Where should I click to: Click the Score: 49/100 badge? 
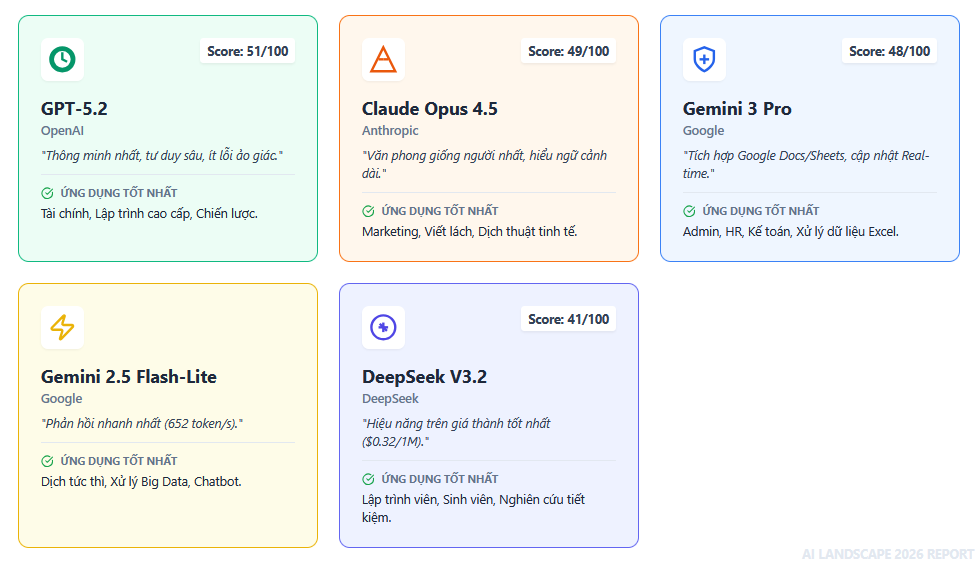click(x=568, y=51)
